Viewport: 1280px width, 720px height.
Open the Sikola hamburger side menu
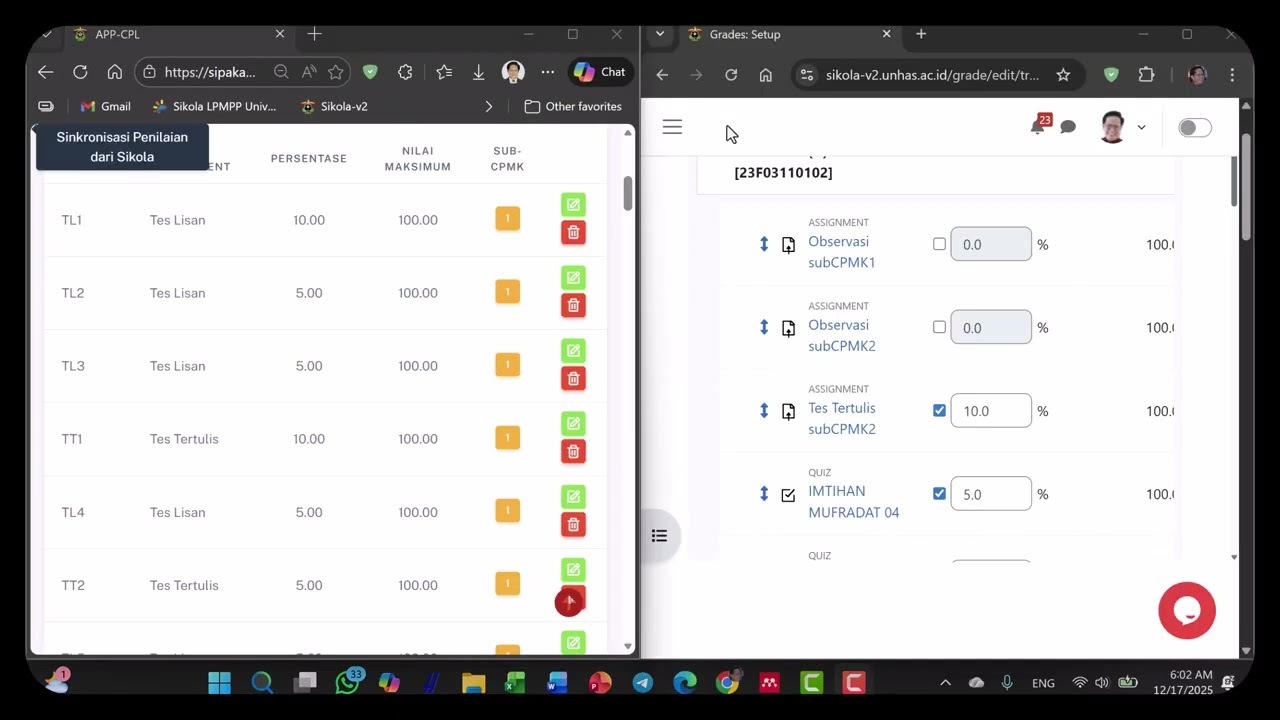672,127
